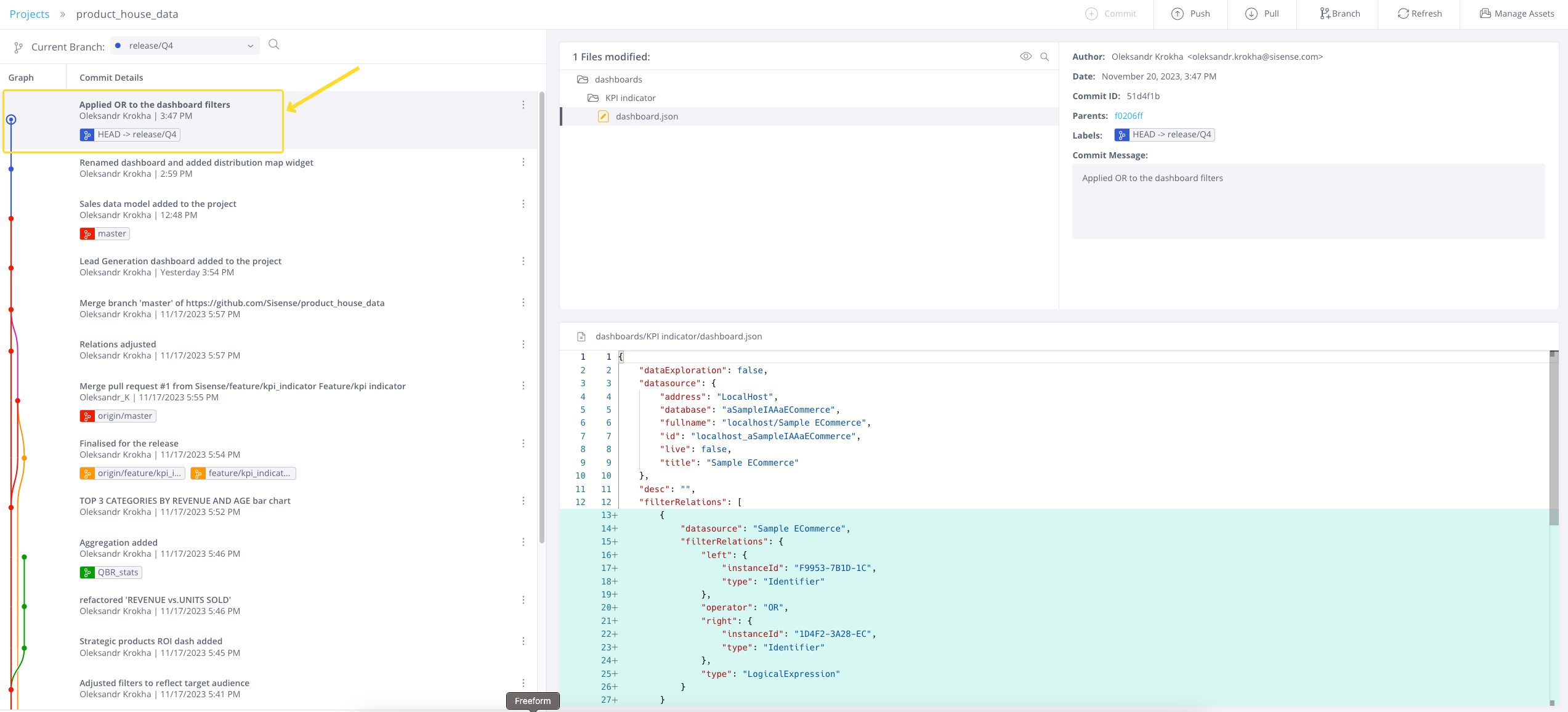The image size is (1568, 712).
Task: Open options menu for Lead Generation commit
Action: (x=523, y=261)
